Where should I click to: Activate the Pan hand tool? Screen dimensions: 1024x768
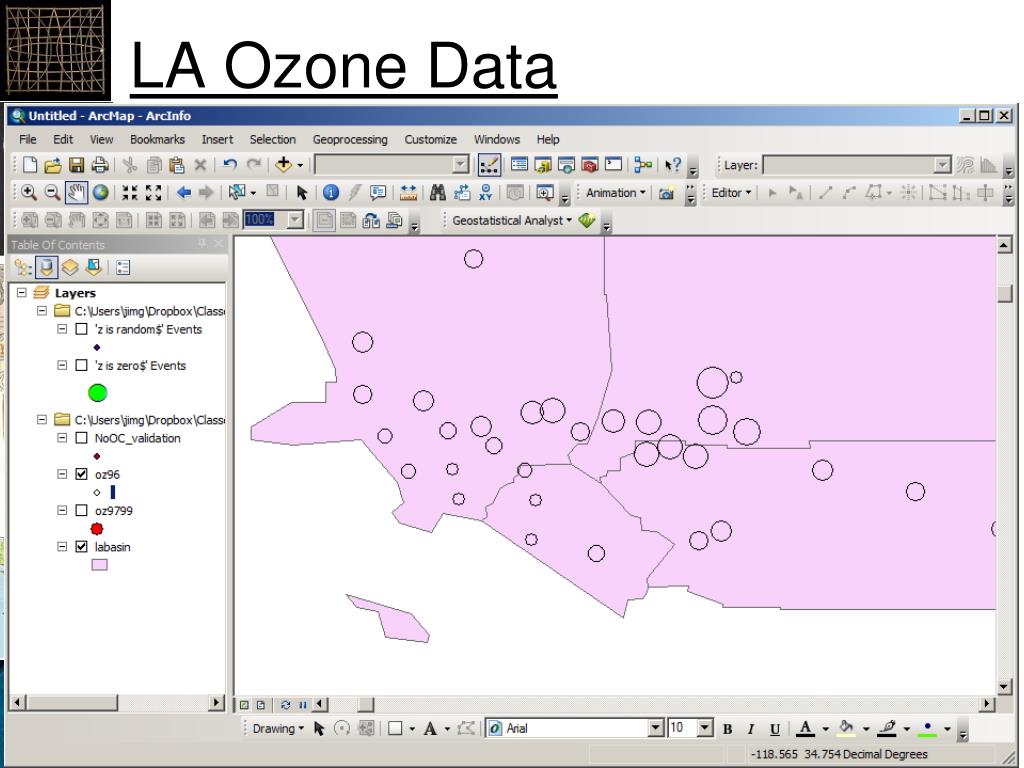(x=76, y=193)
